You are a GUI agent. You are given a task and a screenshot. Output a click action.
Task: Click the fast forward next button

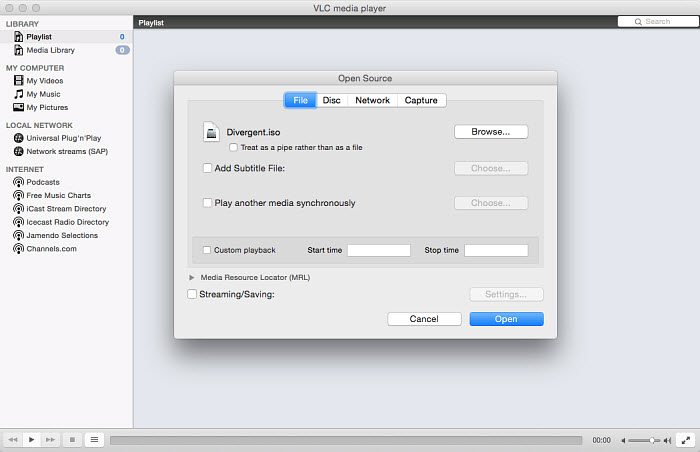click(x=50, y=440)
